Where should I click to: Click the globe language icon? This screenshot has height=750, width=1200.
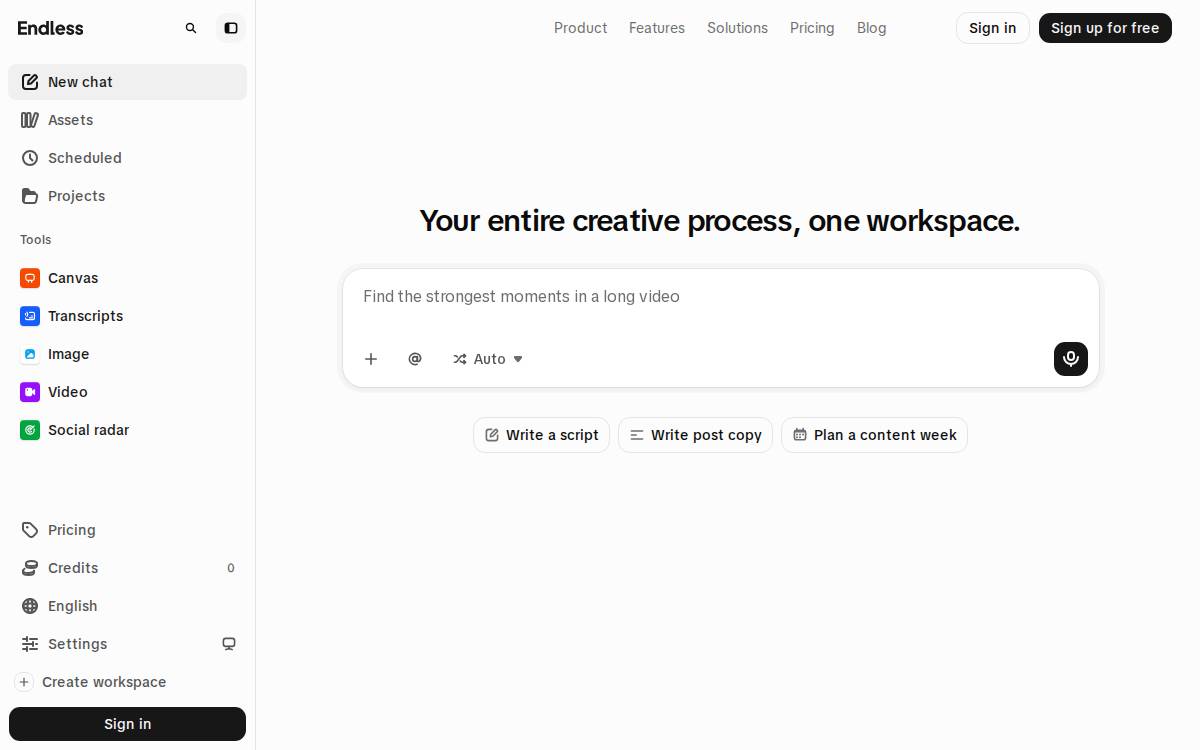[x=30, y=606]
